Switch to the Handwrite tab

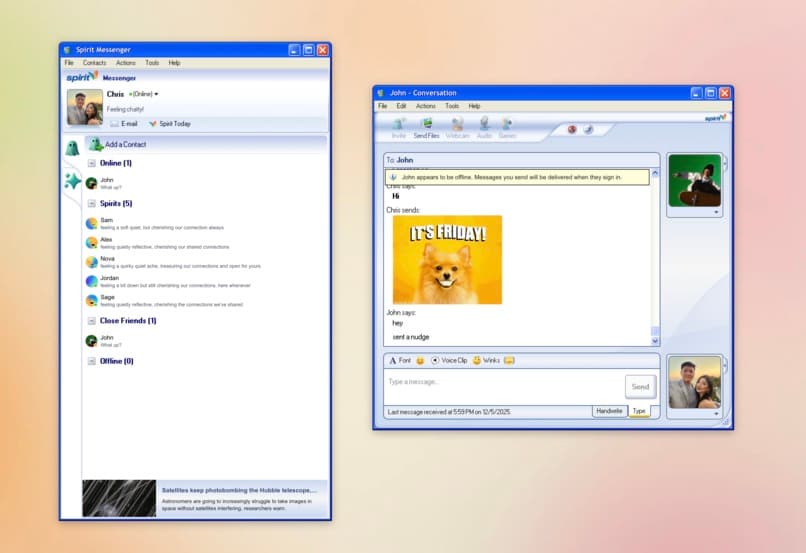point(609,411)
